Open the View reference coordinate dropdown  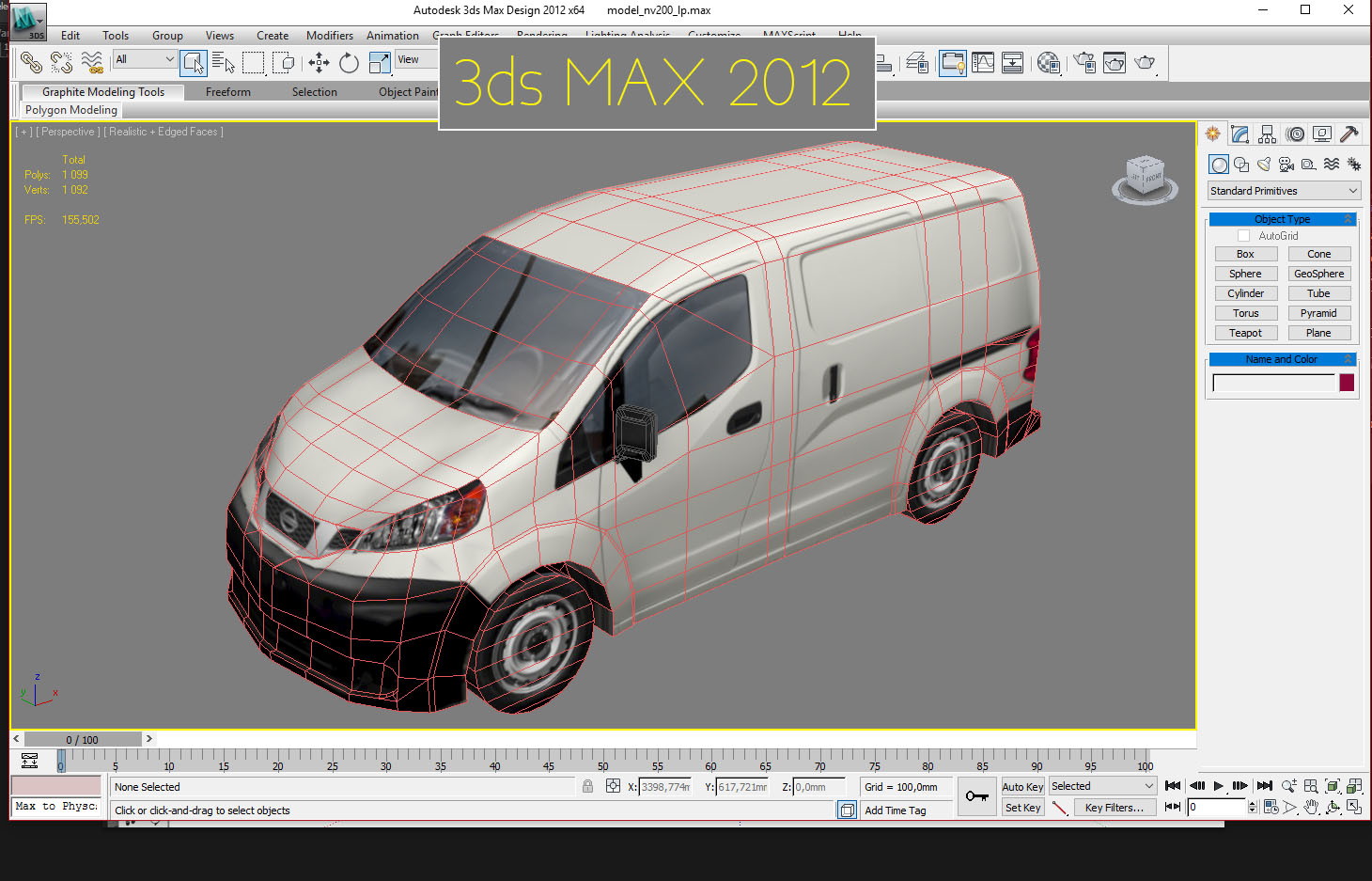pyautogui.click(x=417, y=59)
